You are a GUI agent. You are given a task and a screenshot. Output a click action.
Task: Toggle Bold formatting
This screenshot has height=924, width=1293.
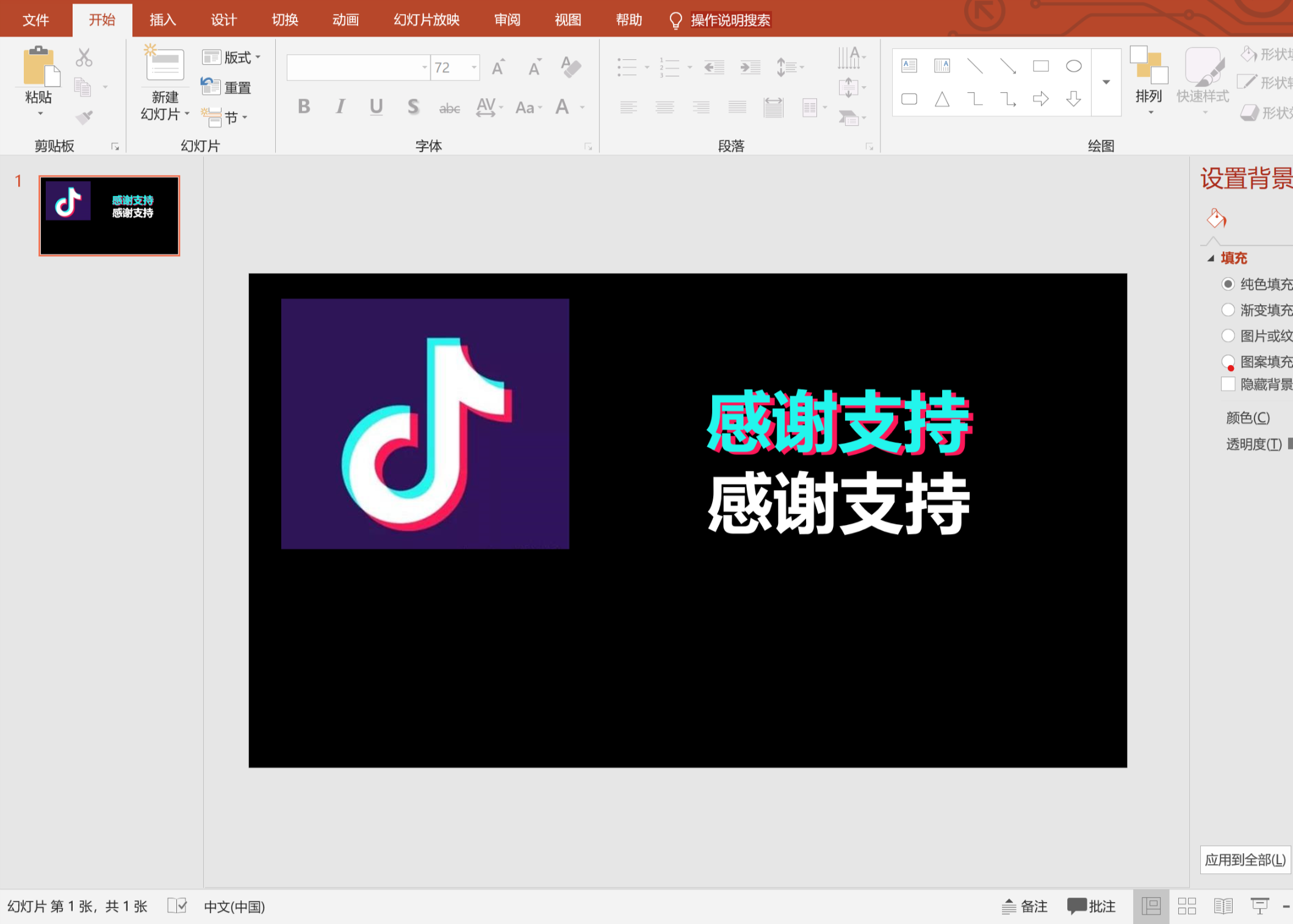(x=304, y=107)
